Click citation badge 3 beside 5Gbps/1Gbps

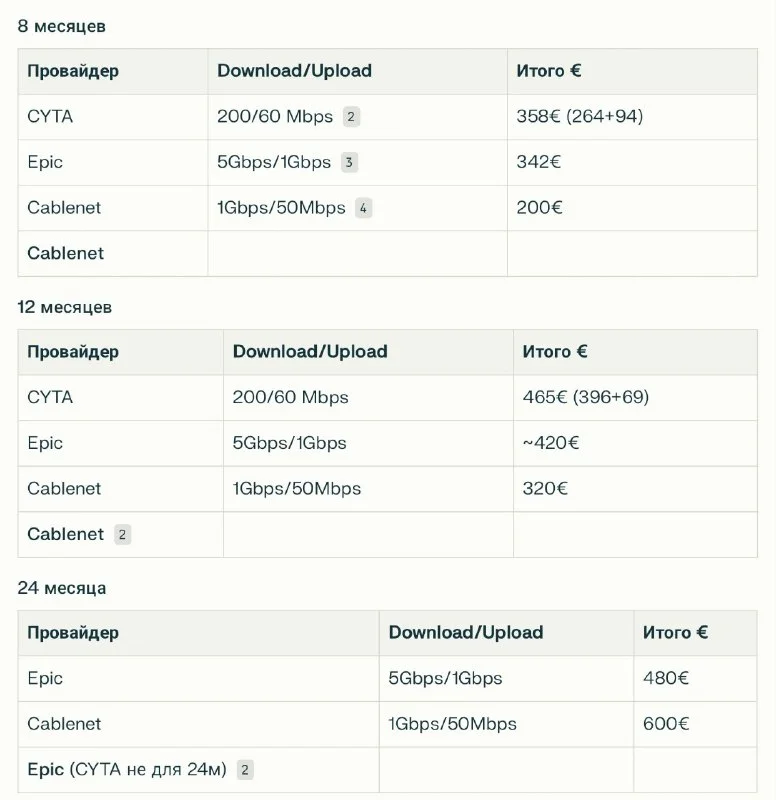click(349, 162)
